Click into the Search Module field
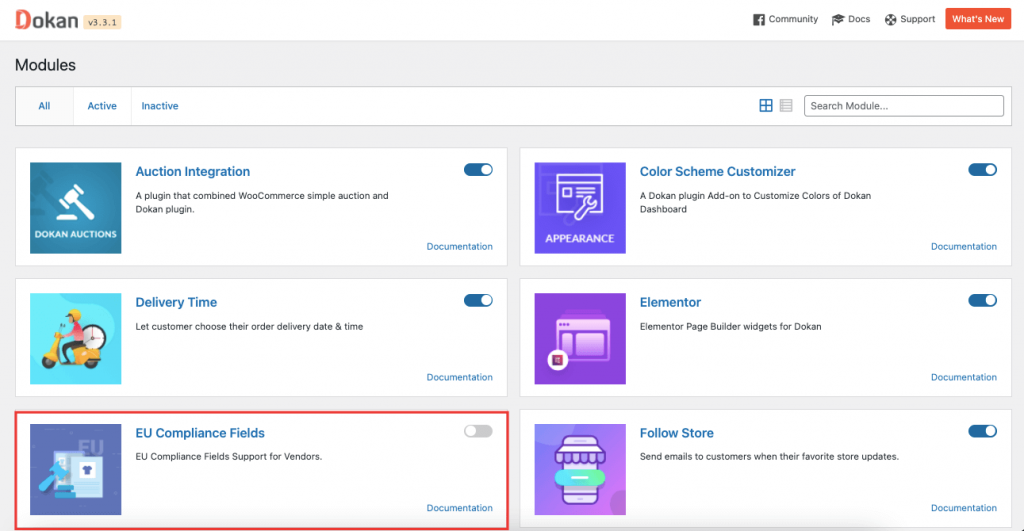Screen dimensions: 1024x531 pyautogui.click(x=904, y=106)
